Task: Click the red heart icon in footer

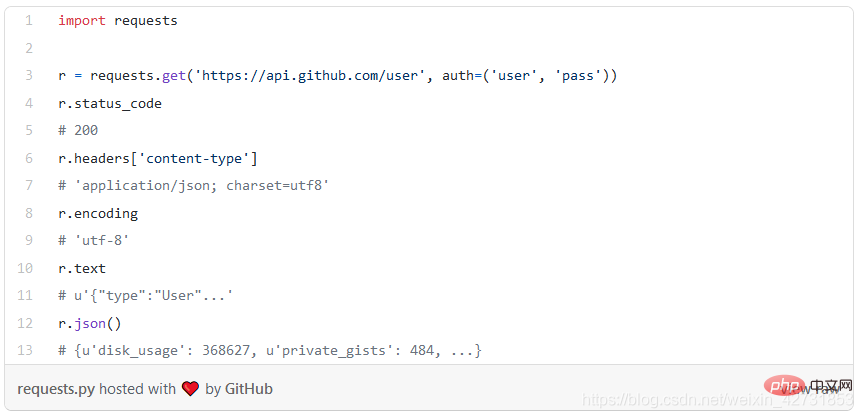Action: tap(191, 389)
